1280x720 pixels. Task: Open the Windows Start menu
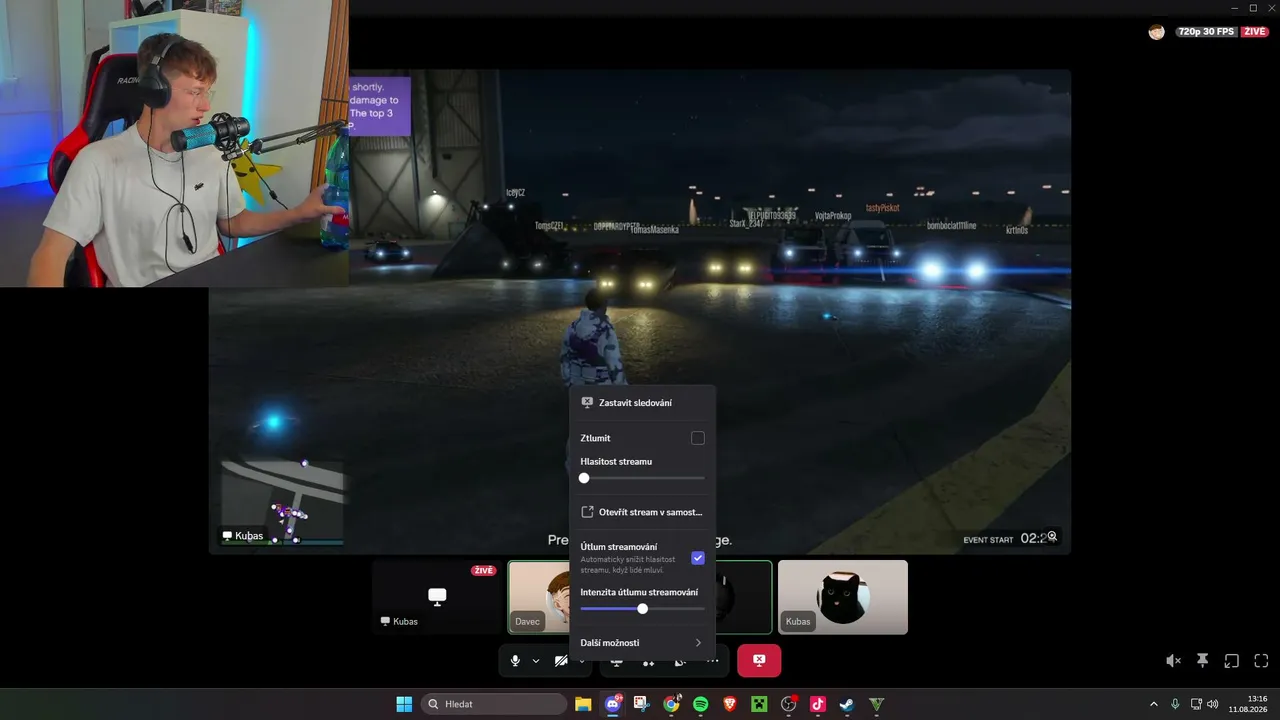[404, 704]
